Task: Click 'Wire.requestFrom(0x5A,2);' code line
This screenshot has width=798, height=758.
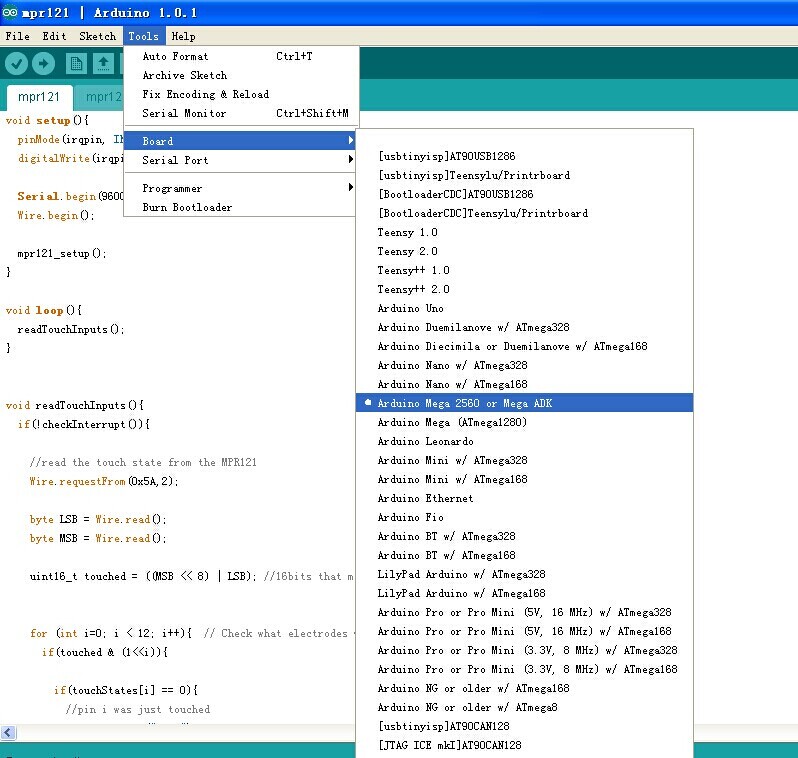Action: tap(104, 482)
